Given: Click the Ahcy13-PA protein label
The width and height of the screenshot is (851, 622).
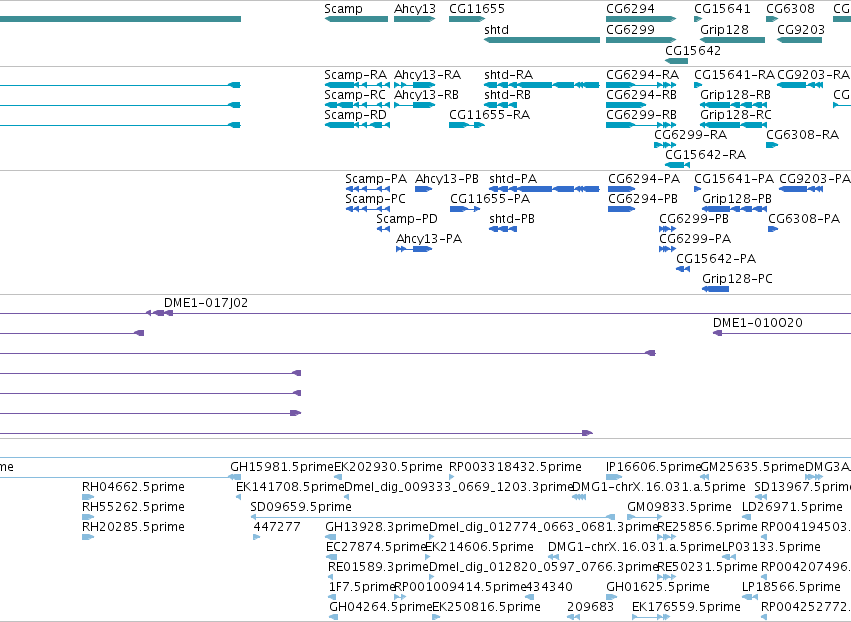Looking at the screenshot, I should click(x=429, y=239).
